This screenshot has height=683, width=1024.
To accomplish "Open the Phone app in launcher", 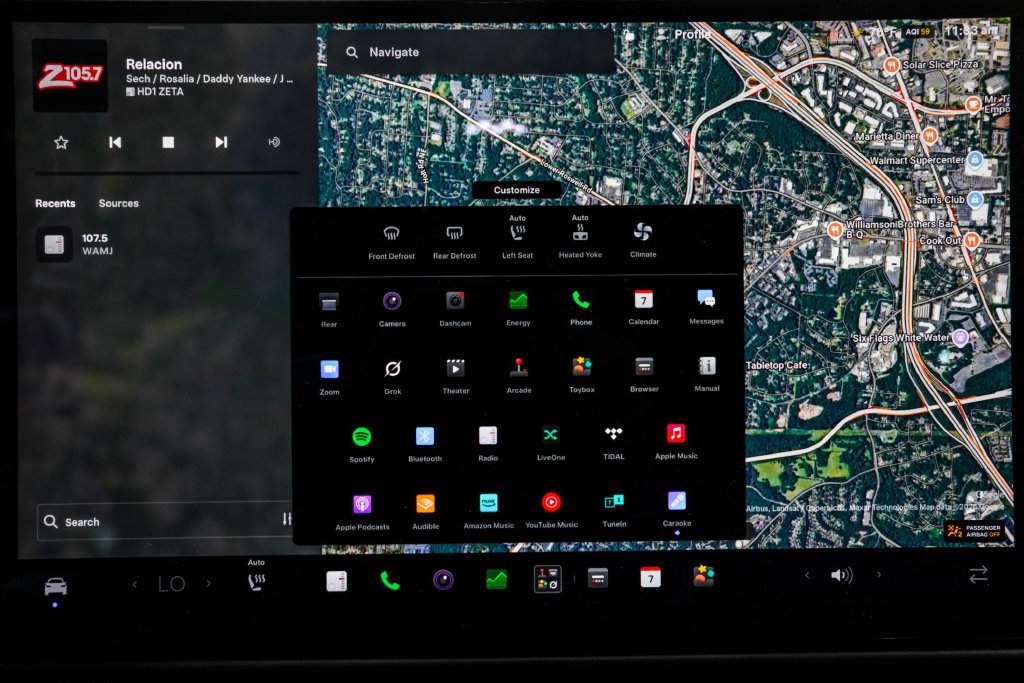I will coord(581,307).
